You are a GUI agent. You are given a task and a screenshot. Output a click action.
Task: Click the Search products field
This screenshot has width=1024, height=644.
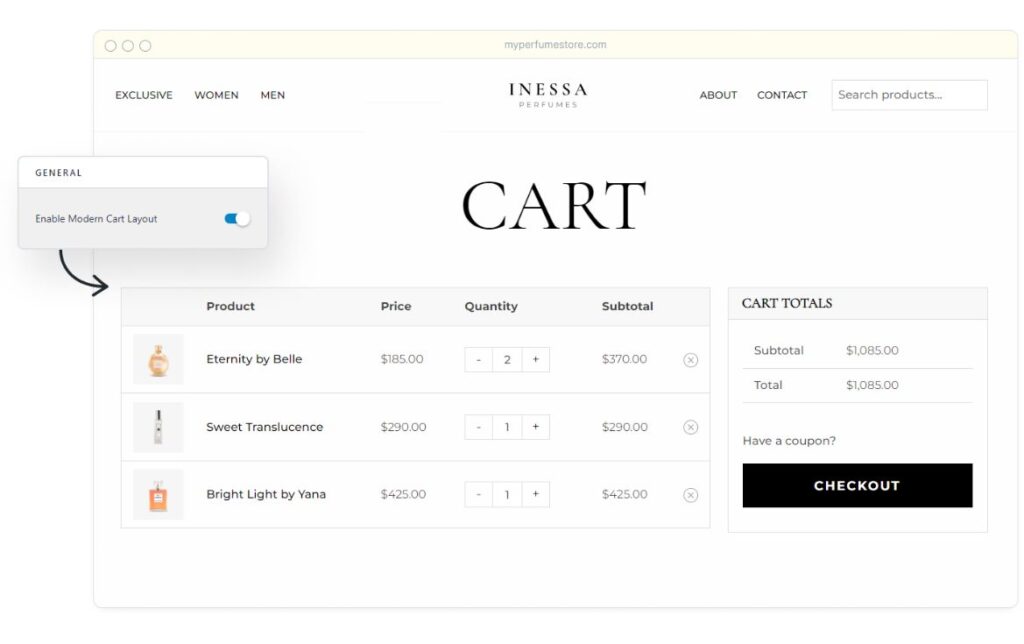(x=908, y=95)
